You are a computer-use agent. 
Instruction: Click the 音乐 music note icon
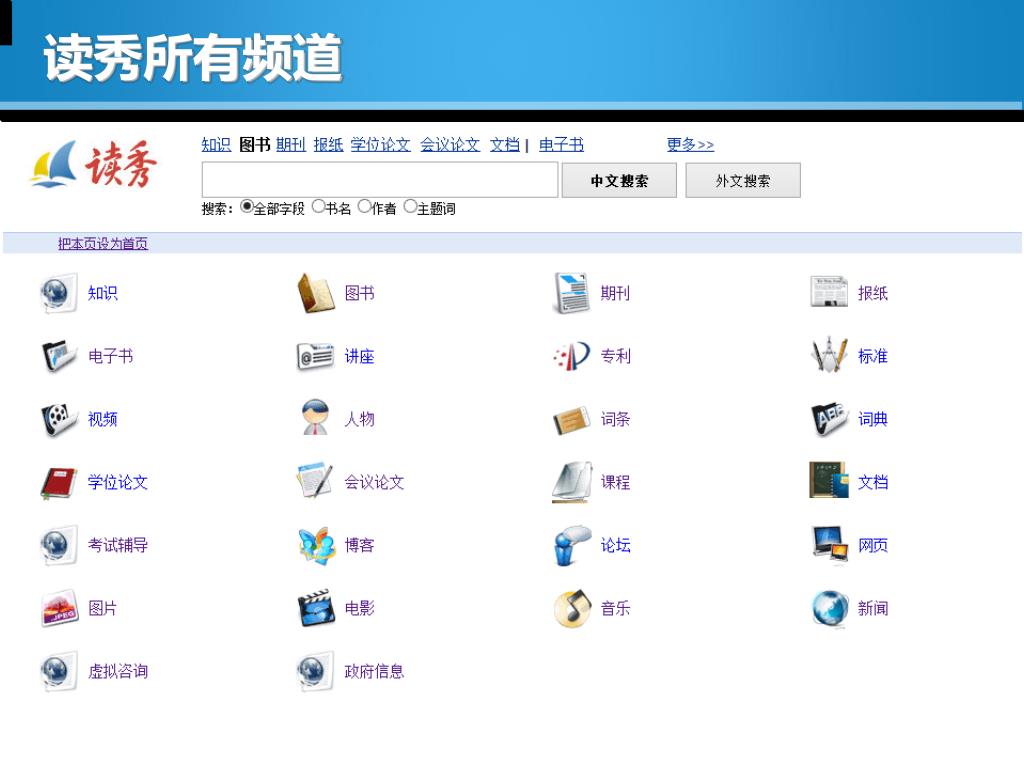tap(572, 608)
